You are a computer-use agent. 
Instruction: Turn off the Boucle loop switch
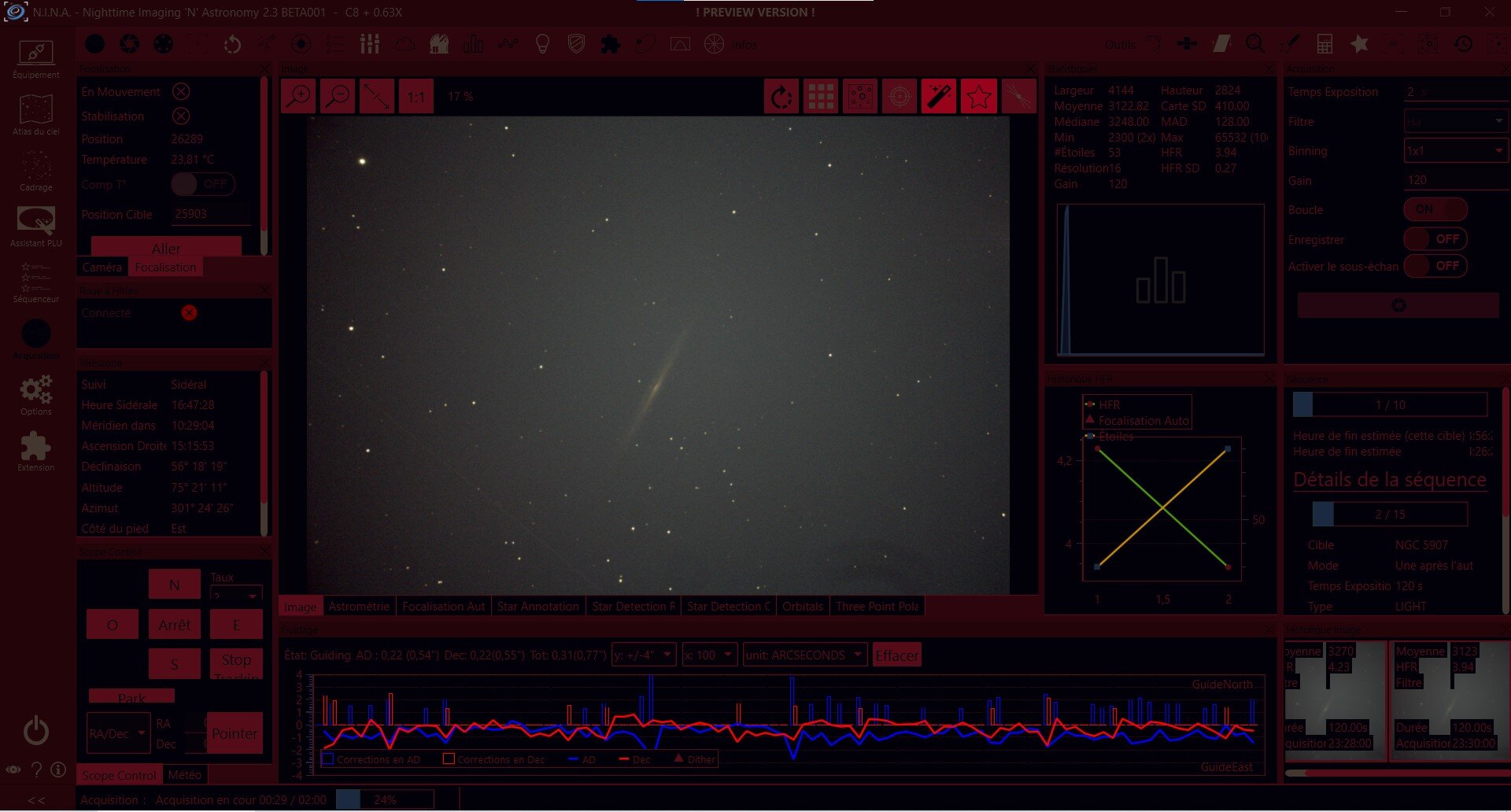pyautogui.click(x=1435, y=209)
